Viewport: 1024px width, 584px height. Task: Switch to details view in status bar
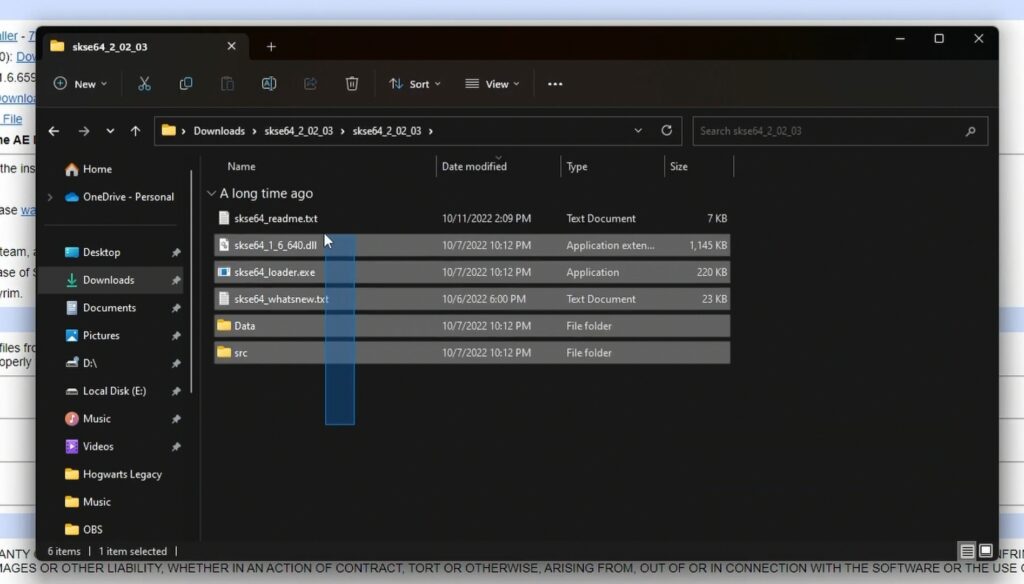click(967, 551)
